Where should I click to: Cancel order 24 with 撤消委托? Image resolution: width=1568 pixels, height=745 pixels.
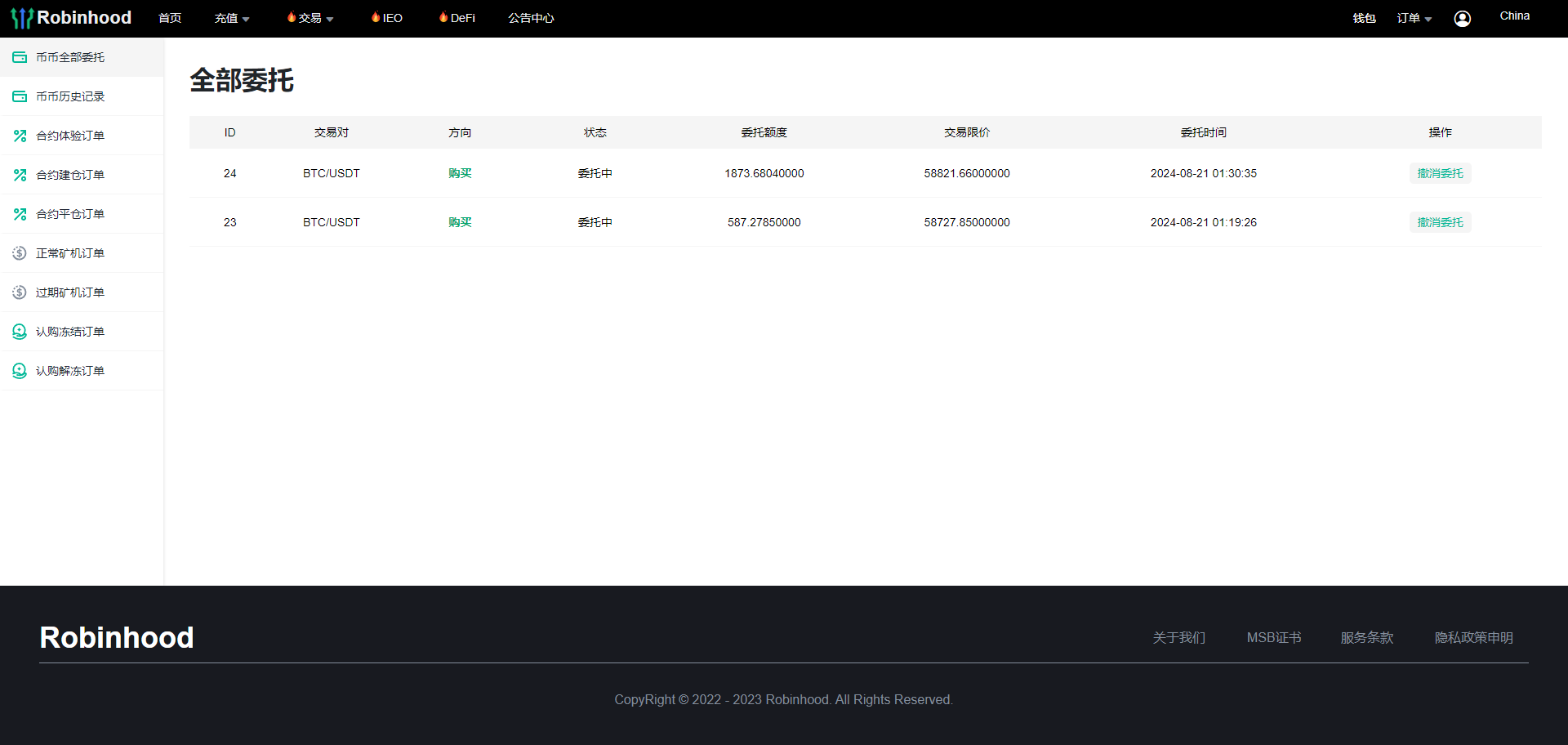point(1441,173)
